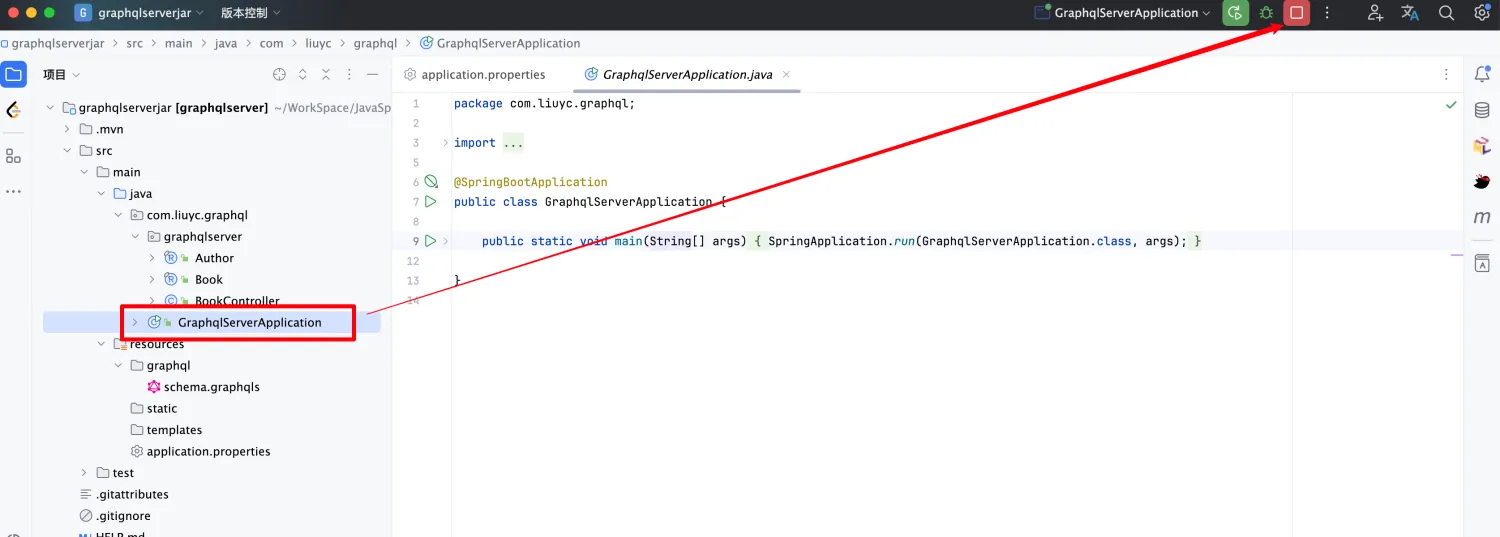Viewport: 1500px width, 537px height.
Task: Click green inspection checkmark in editor corner
Action: point(1451,104)
